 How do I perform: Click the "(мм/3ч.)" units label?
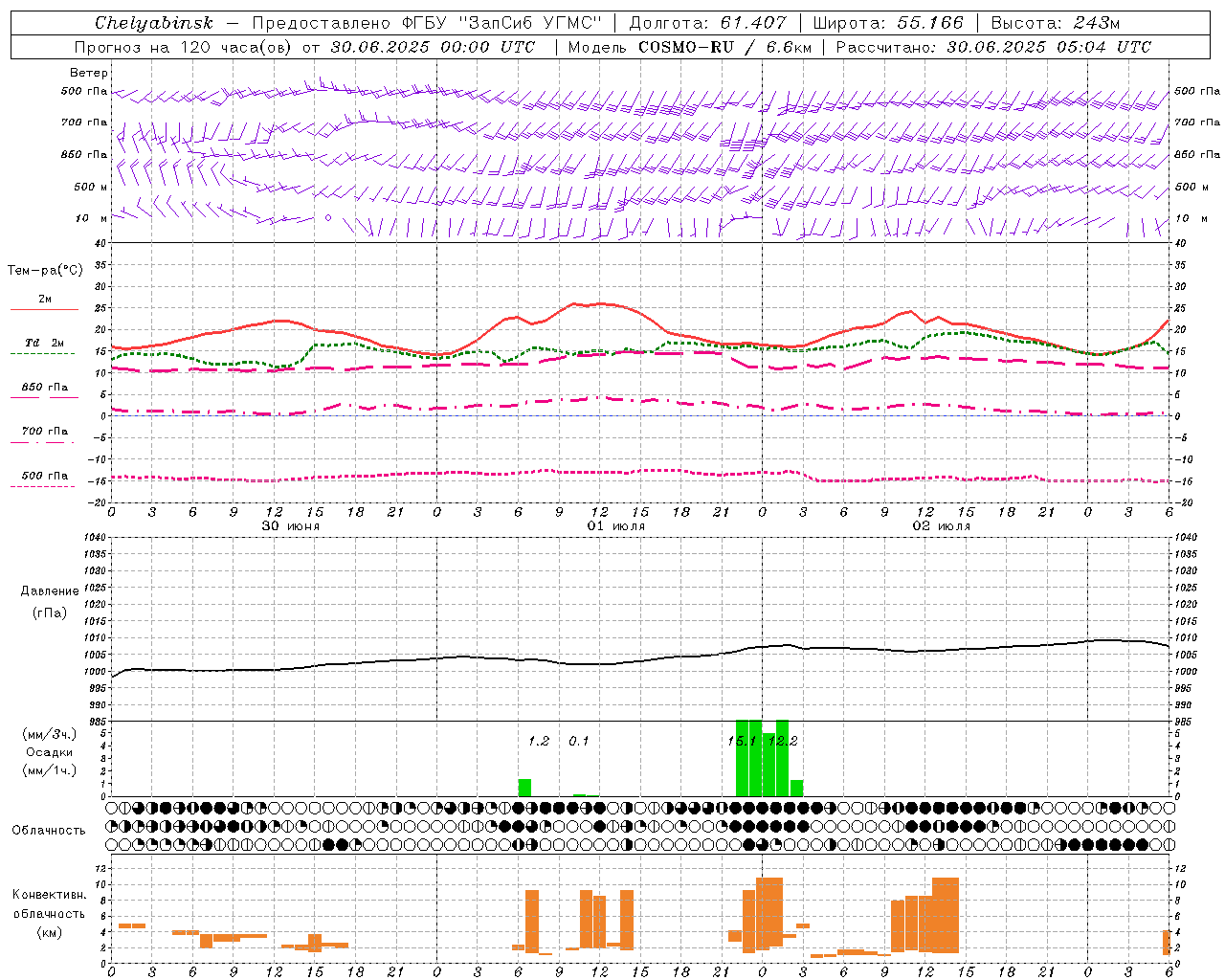click(50, 735)
